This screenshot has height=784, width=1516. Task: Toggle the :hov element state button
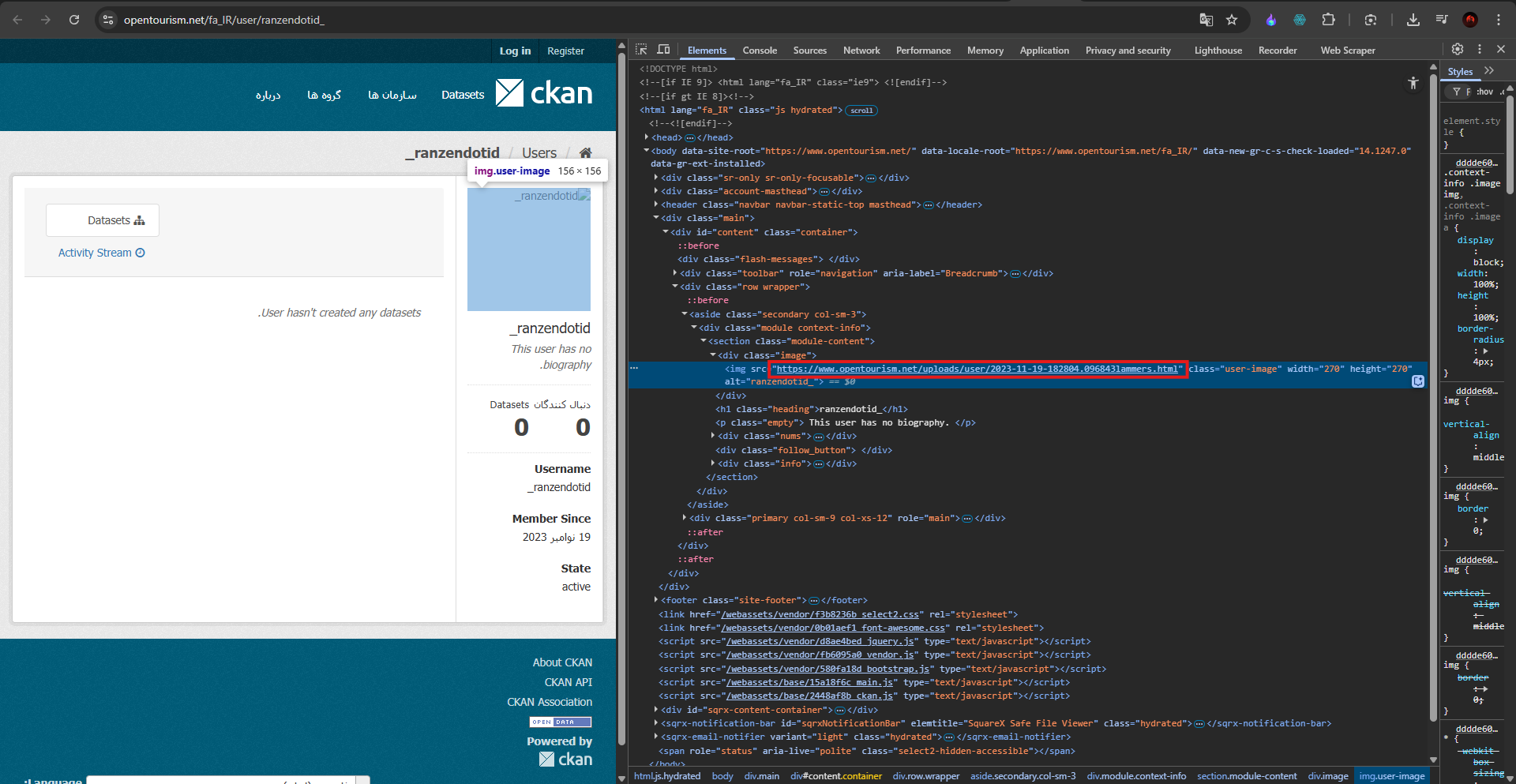click(1484, 92)
